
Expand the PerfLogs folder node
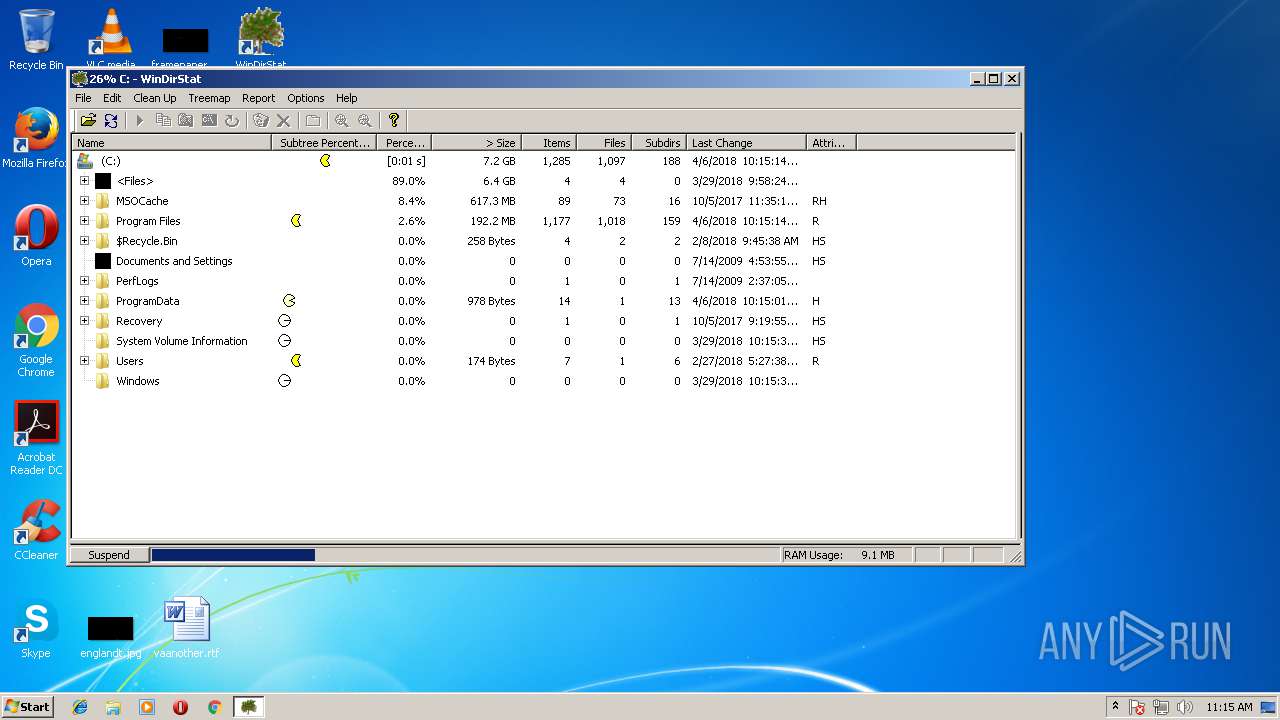84,281
